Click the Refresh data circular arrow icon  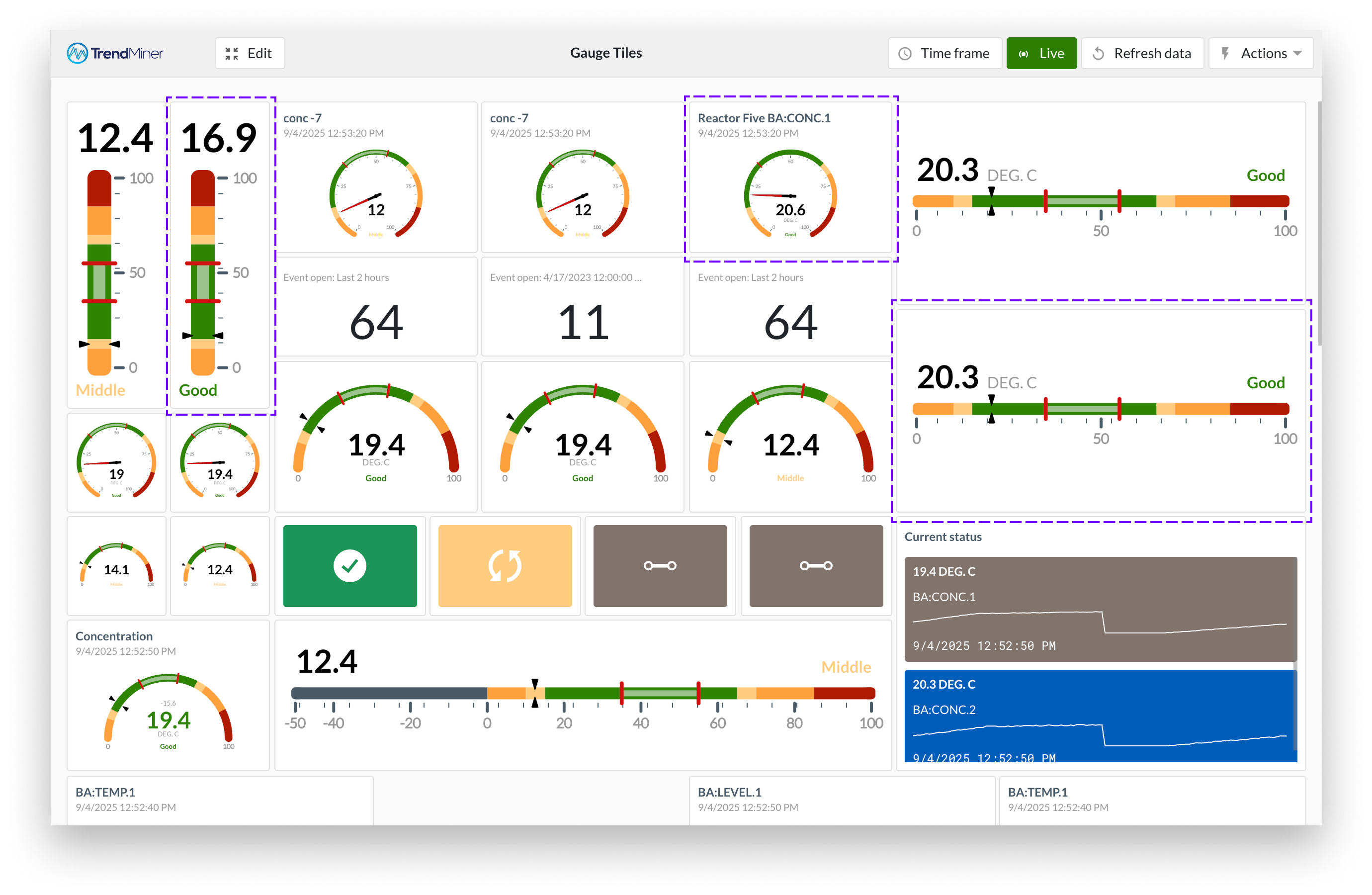tap(1098, 54)
